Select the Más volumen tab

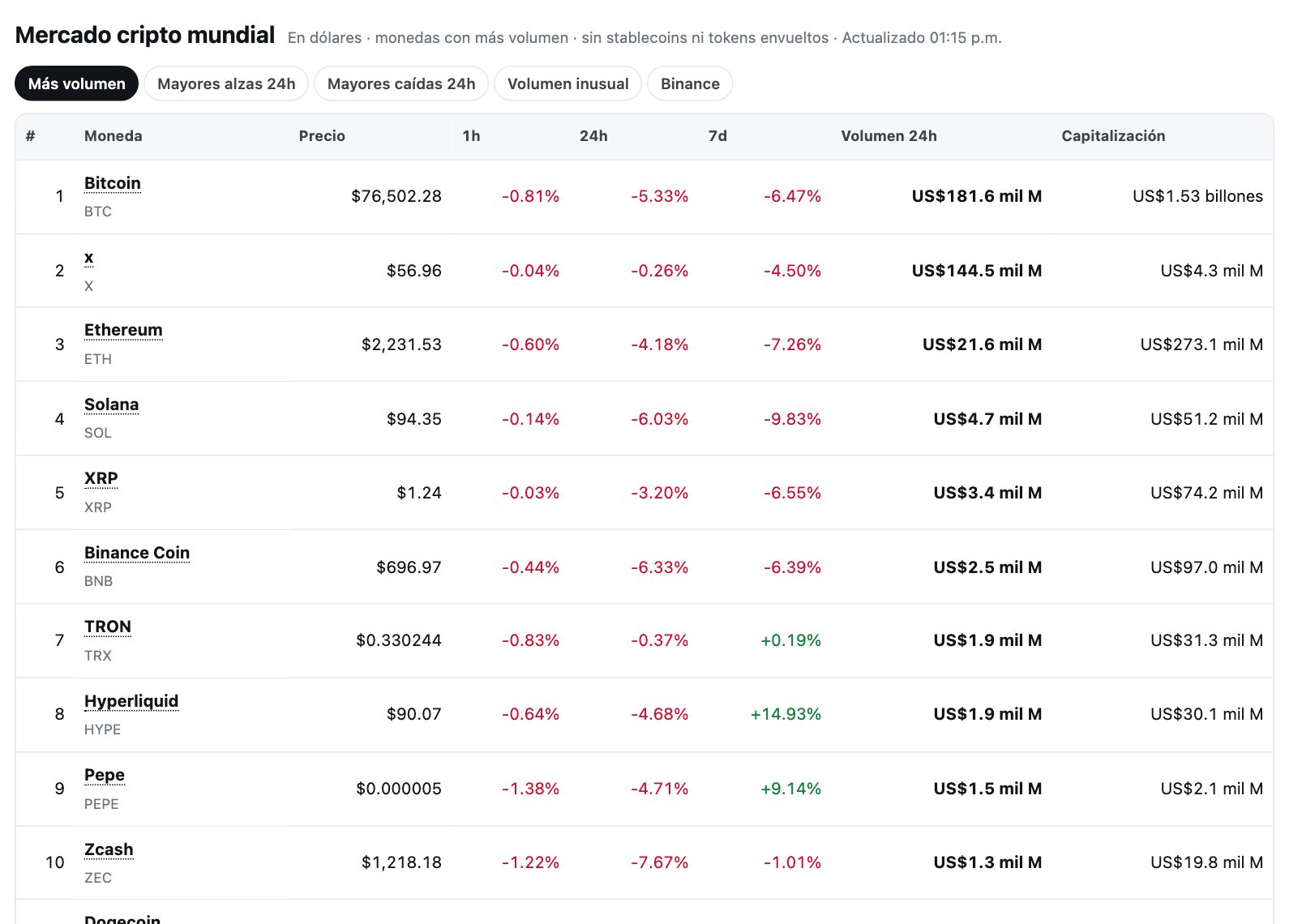pos(77,83)
